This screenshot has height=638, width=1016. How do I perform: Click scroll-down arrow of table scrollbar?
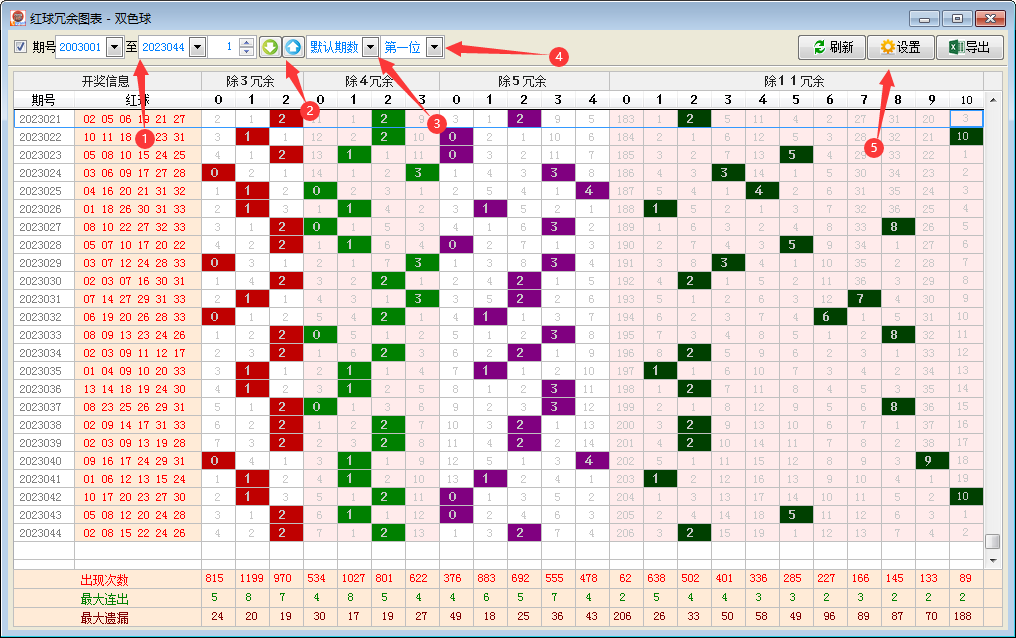coord(992,560)
